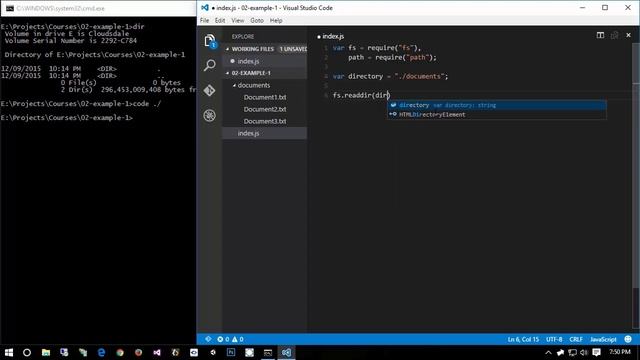The image size is (640, 360).
Task: Open the Search view in activity bar
Action: point(210,65)
